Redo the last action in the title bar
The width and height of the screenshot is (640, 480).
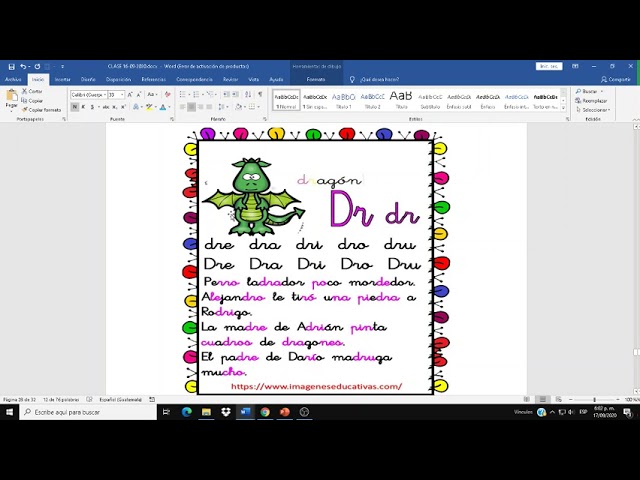click(37, 67)
